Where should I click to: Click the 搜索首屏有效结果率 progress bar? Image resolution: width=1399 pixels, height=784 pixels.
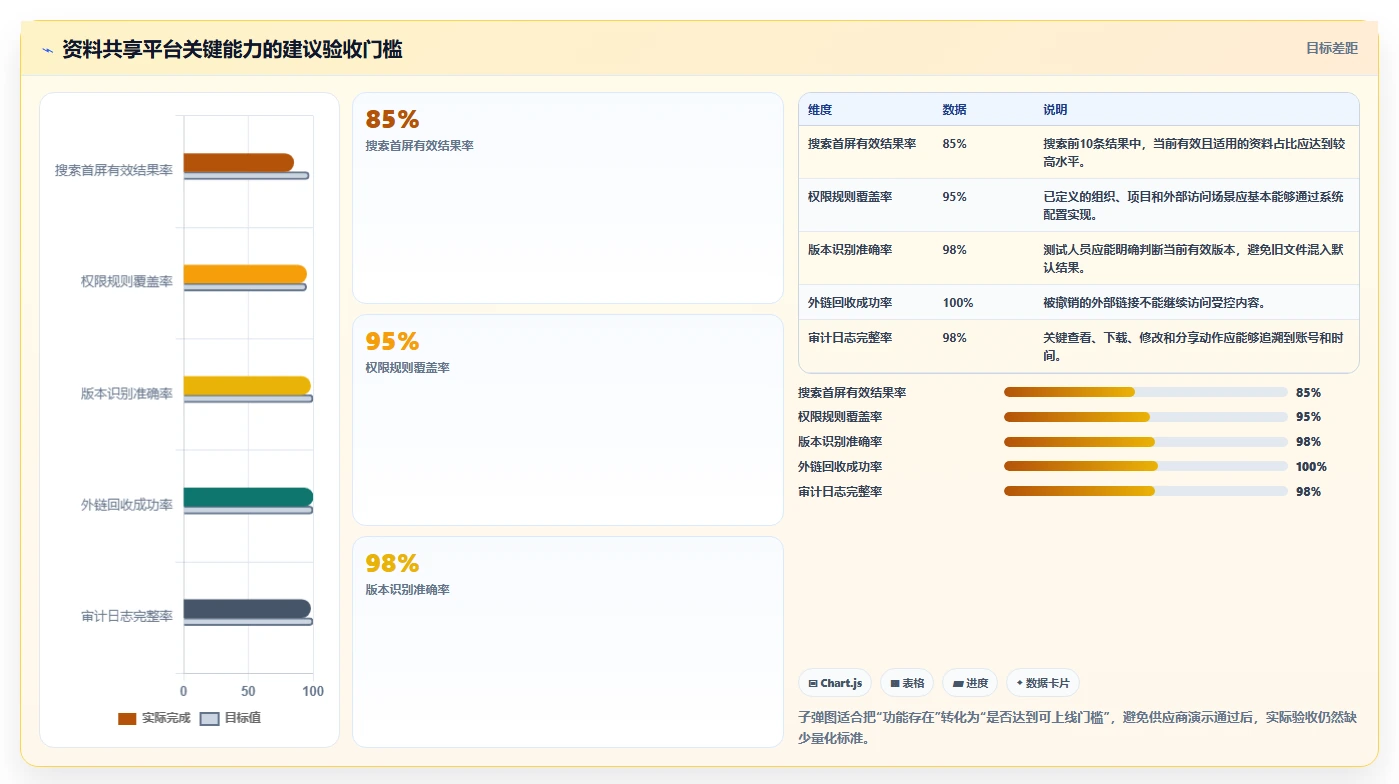click(x=1145, y=392)
